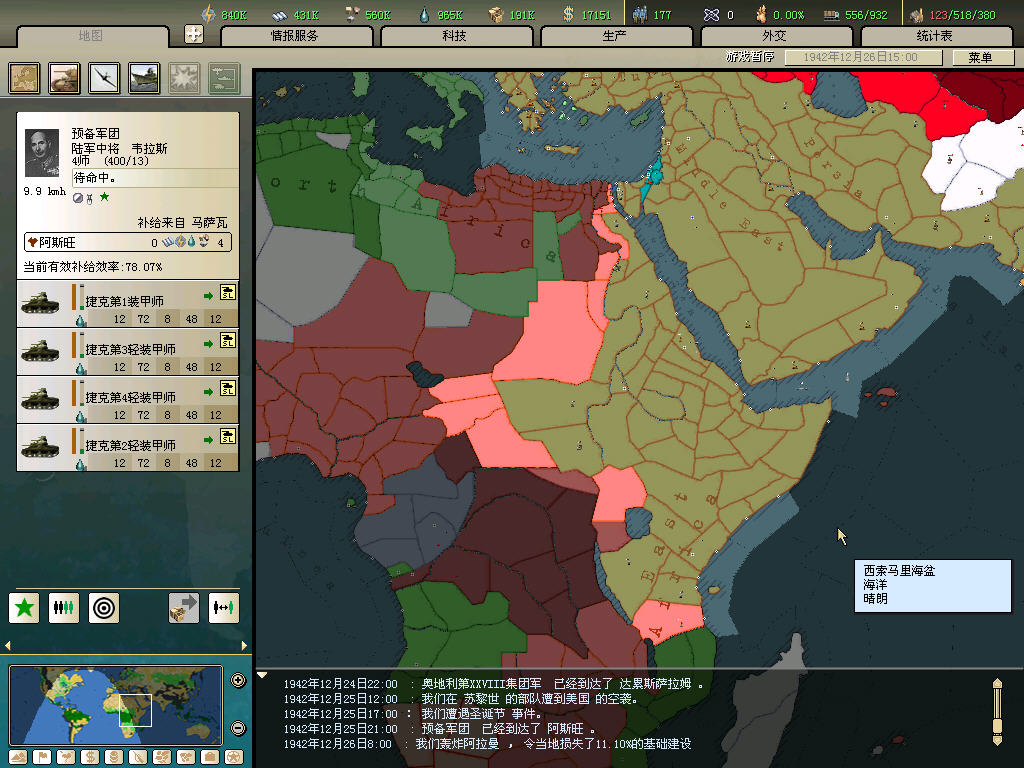
Task: Click the 待命中 orders box
Action: tap(155, 178)
